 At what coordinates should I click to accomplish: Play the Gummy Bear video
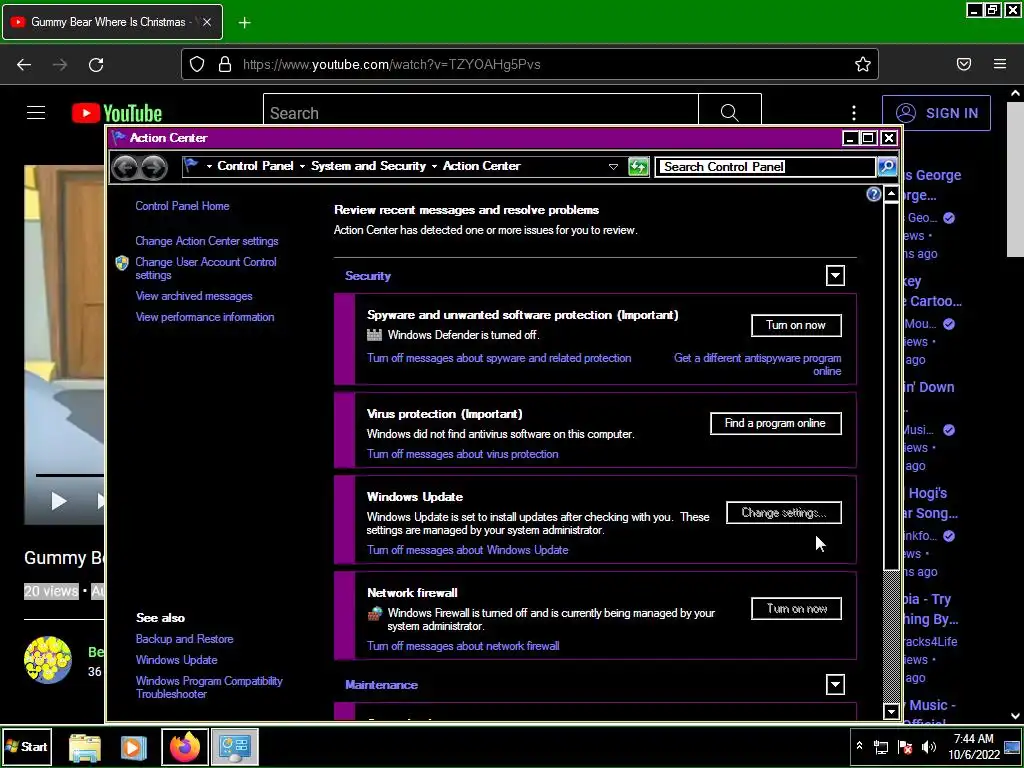pyautogui.click(x=59, y=501)
